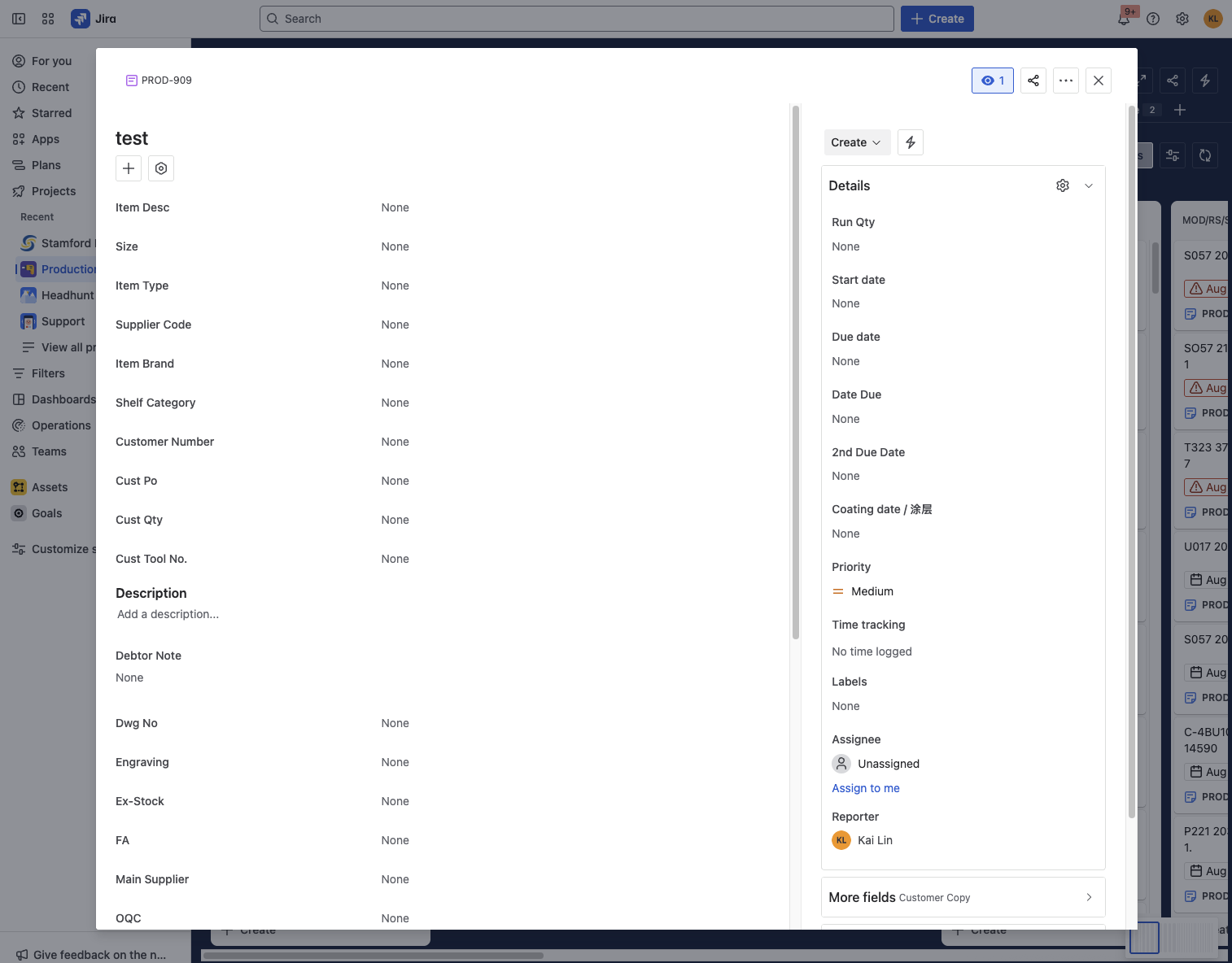
Task: Open the app switcher grid icon
Action: [x=48, y=19]
